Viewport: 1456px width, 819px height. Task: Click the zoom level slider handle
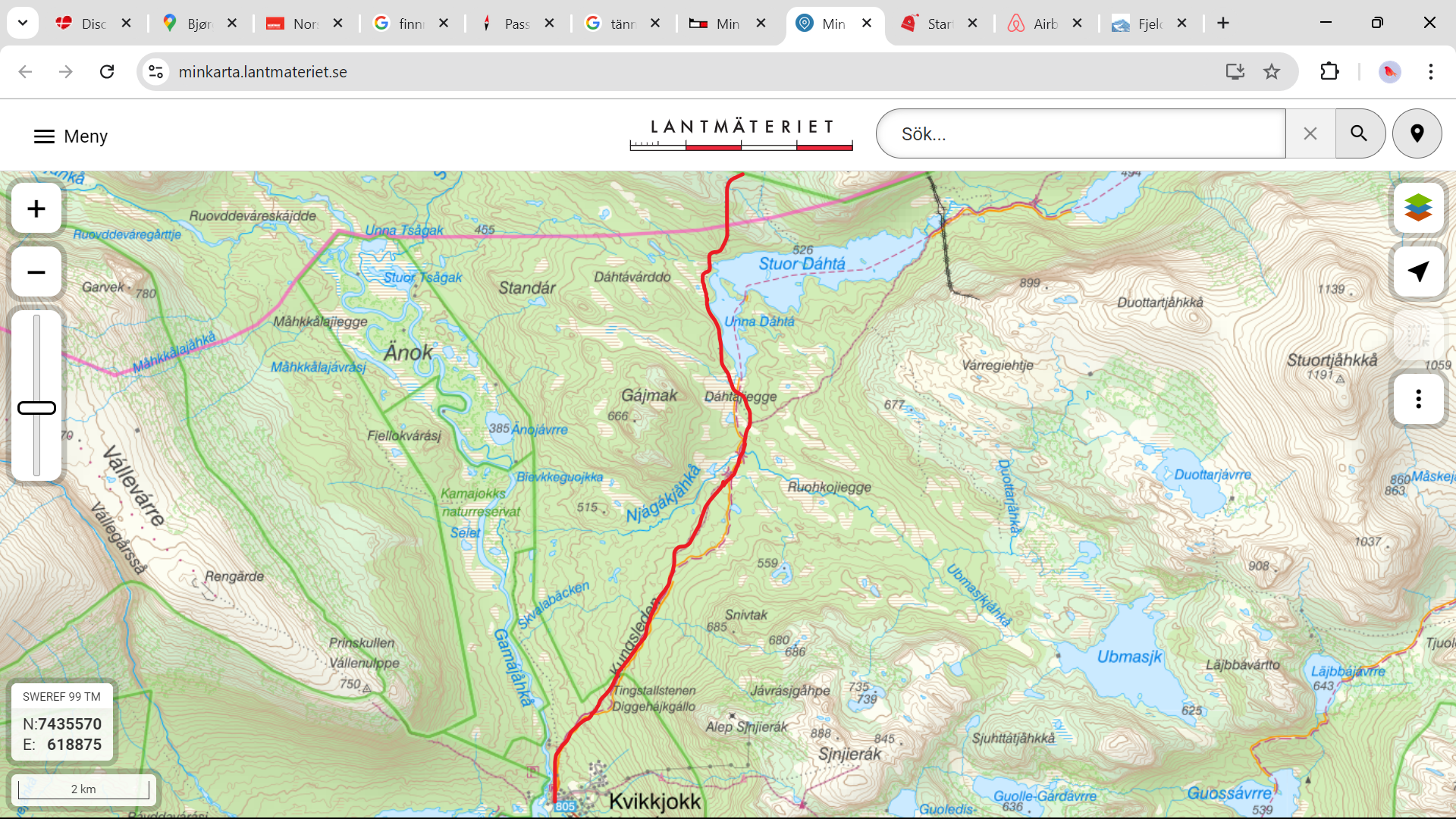[36, 408]
